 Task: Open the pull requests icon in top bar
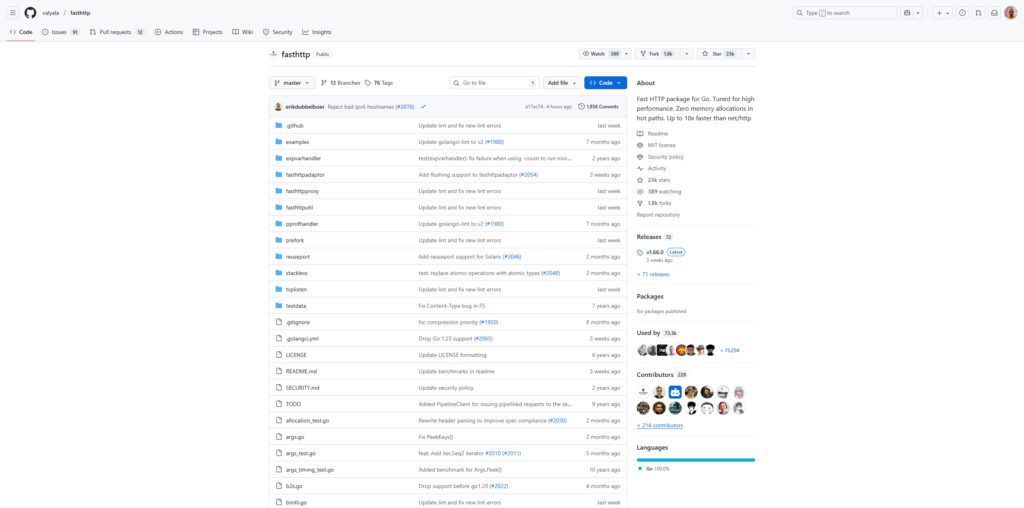click(978, 13)
